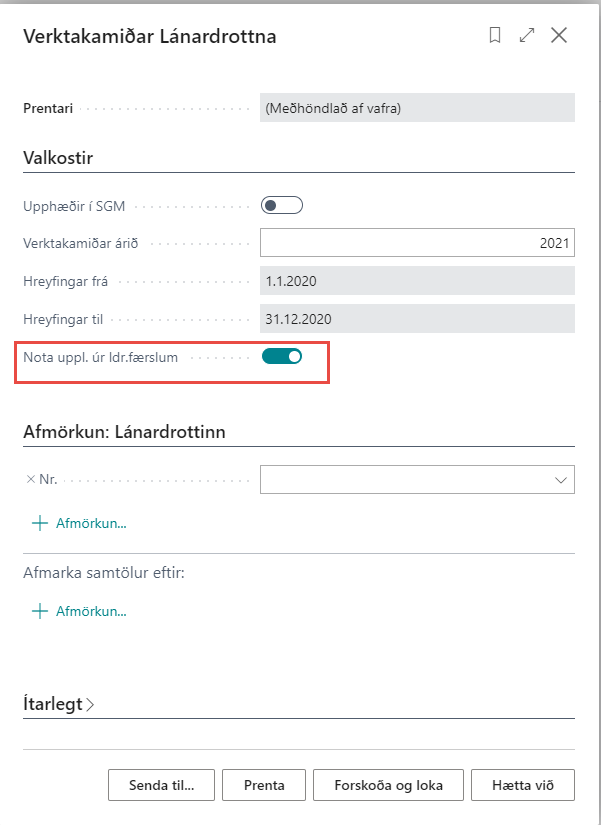
Task: Click the X icon beside Nr. filter
Action: click(29, 480)
